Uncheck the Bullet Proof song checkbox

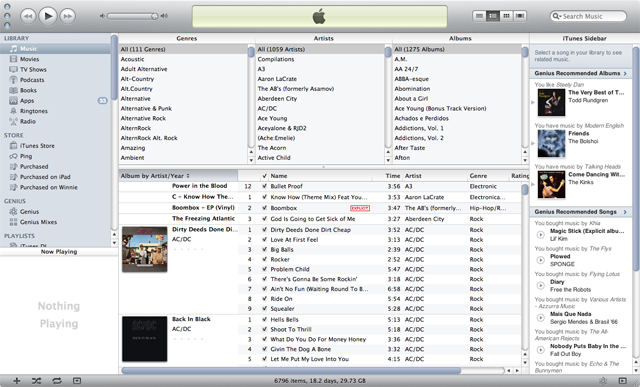[264, 186]
